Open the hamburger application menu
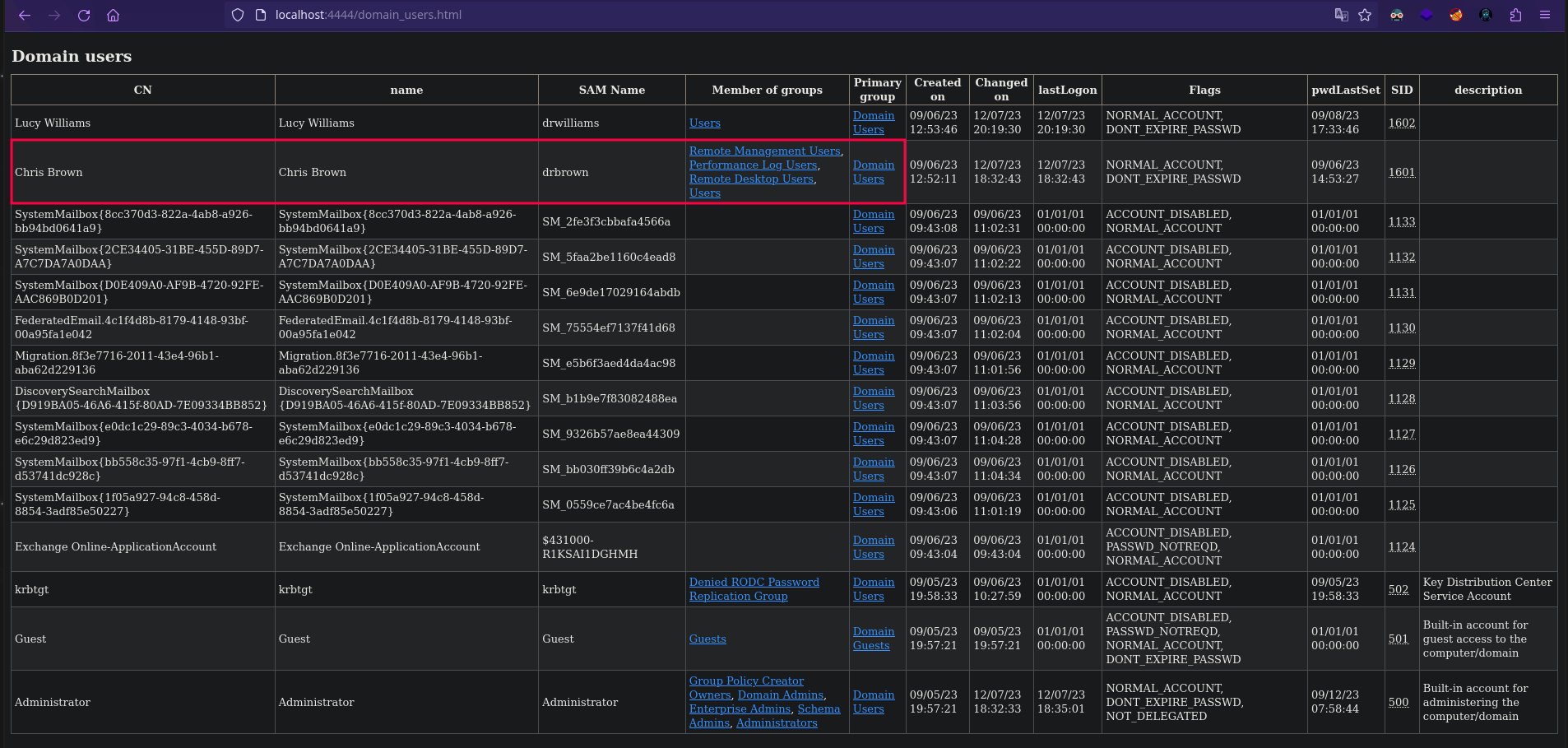This screenshot has width=1568, height=748. coord(1545,15)
